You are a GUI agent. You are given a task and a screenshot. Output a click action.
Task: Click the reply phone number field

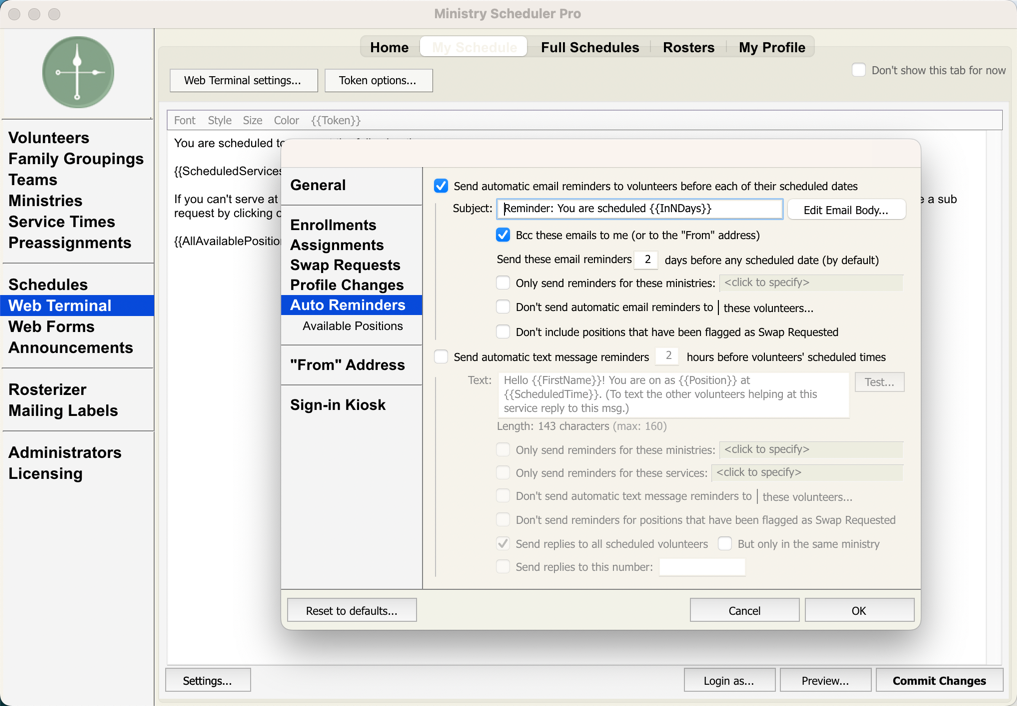click(702, 567)
